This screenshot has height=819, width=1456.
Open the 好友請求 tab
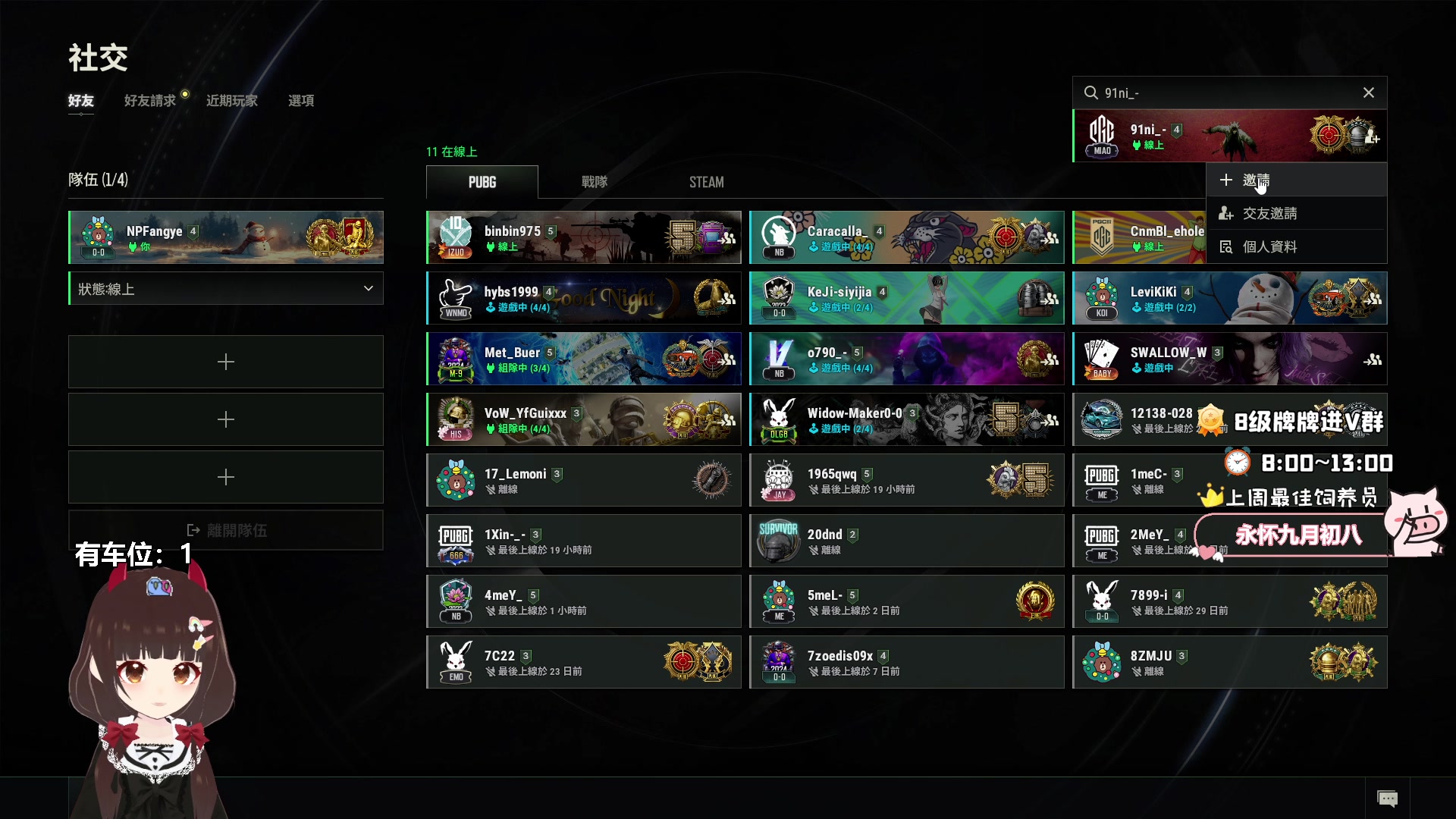click(x=150, y=101)
